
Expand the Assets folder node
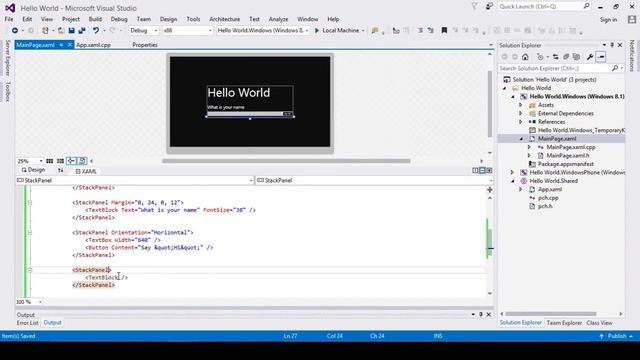(520, 105)
